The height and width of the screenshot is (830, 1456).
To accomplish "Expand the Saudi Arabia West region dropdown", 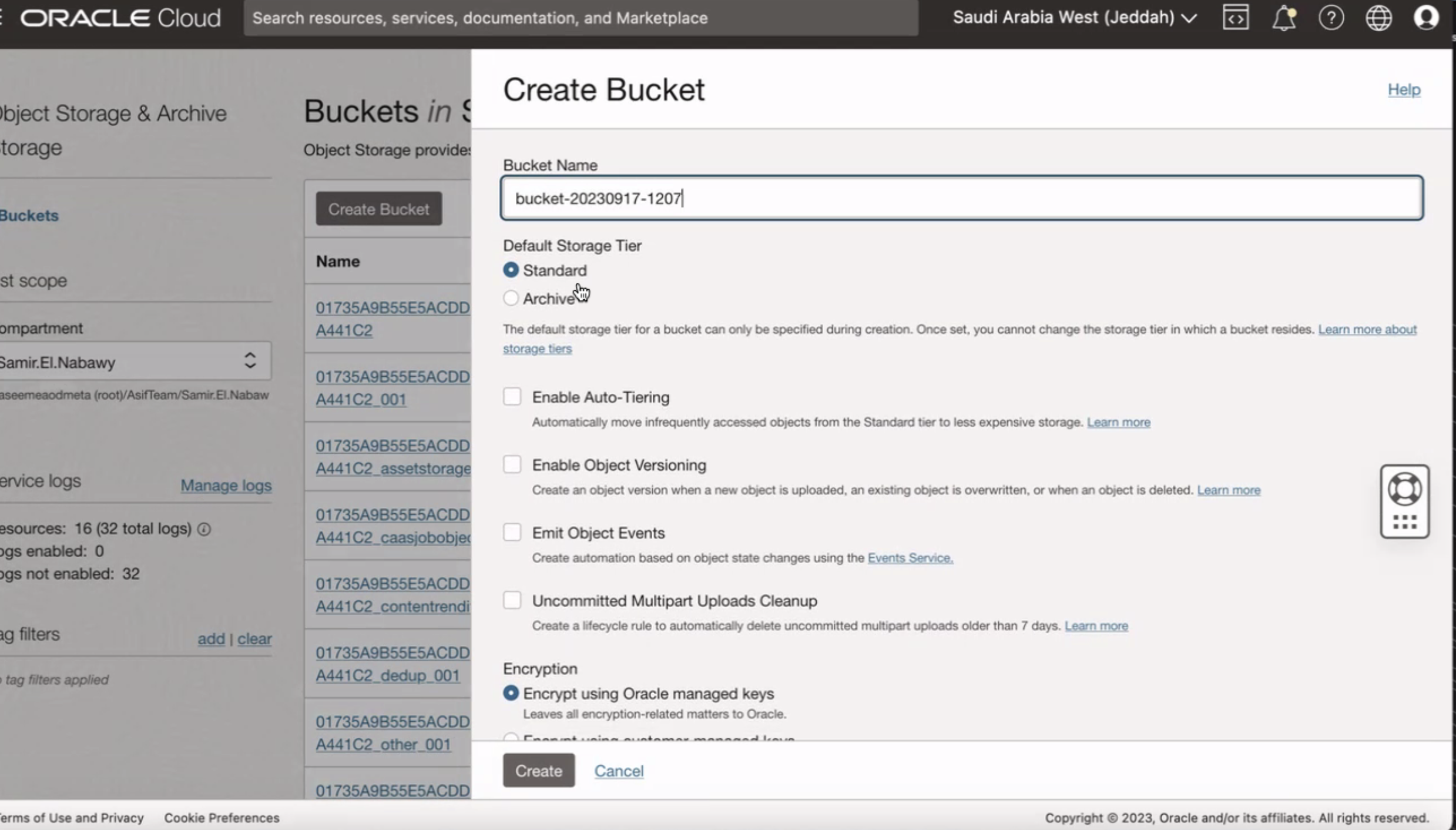I will click(1074, 18).
